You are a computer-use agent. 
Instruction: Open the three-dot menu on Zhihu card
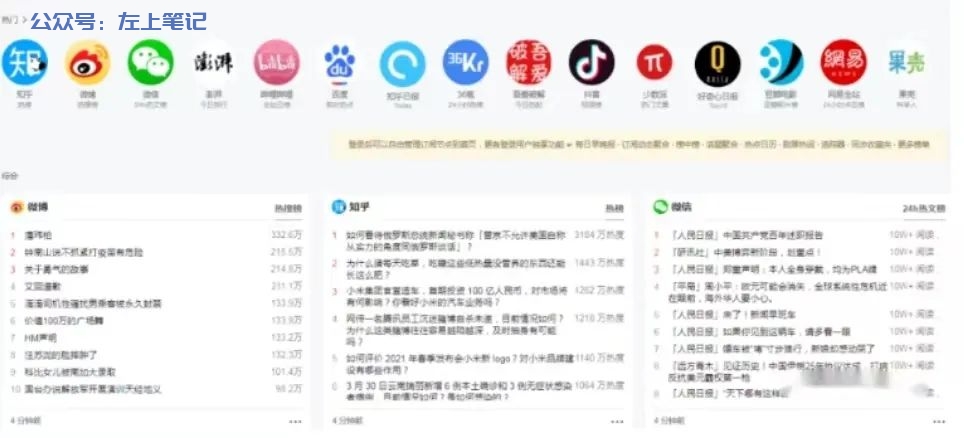617,421
